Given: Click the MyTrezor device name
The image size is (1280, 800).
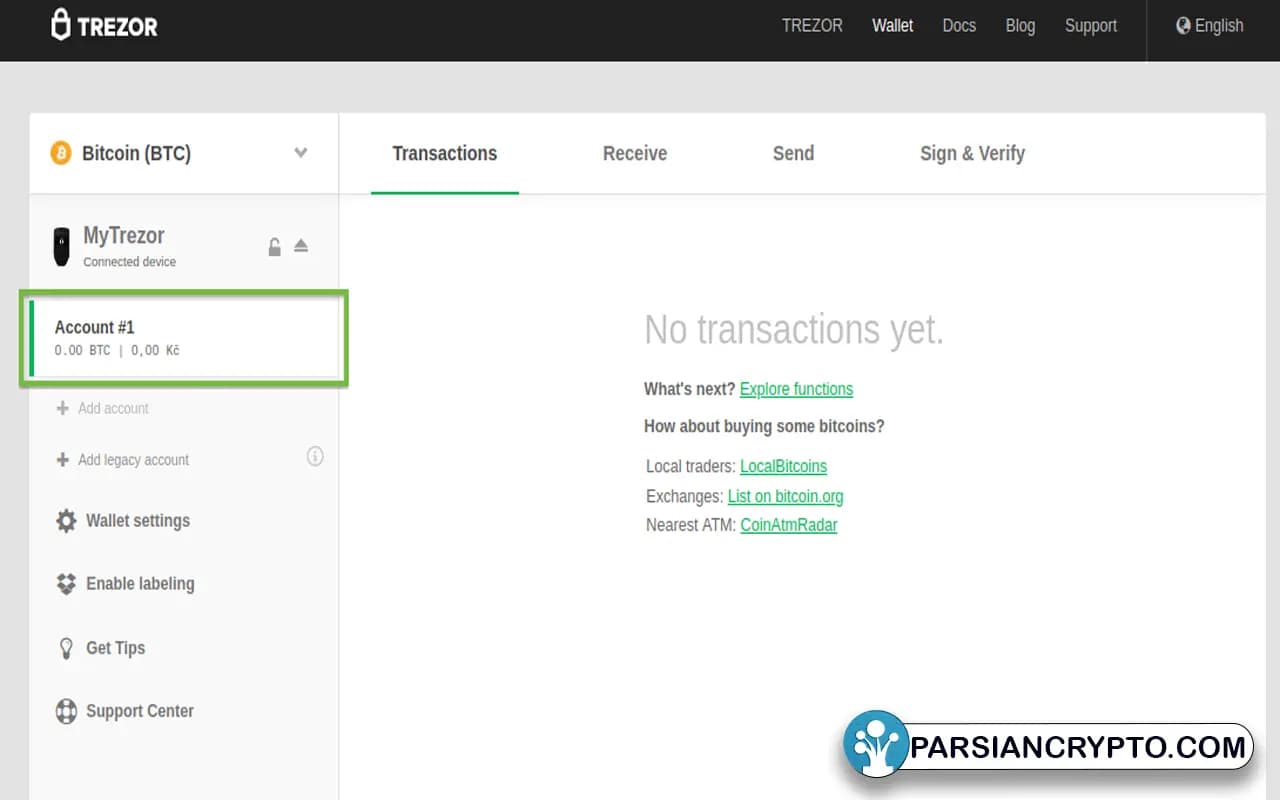Looking at the screenshot, I should 124,236.
